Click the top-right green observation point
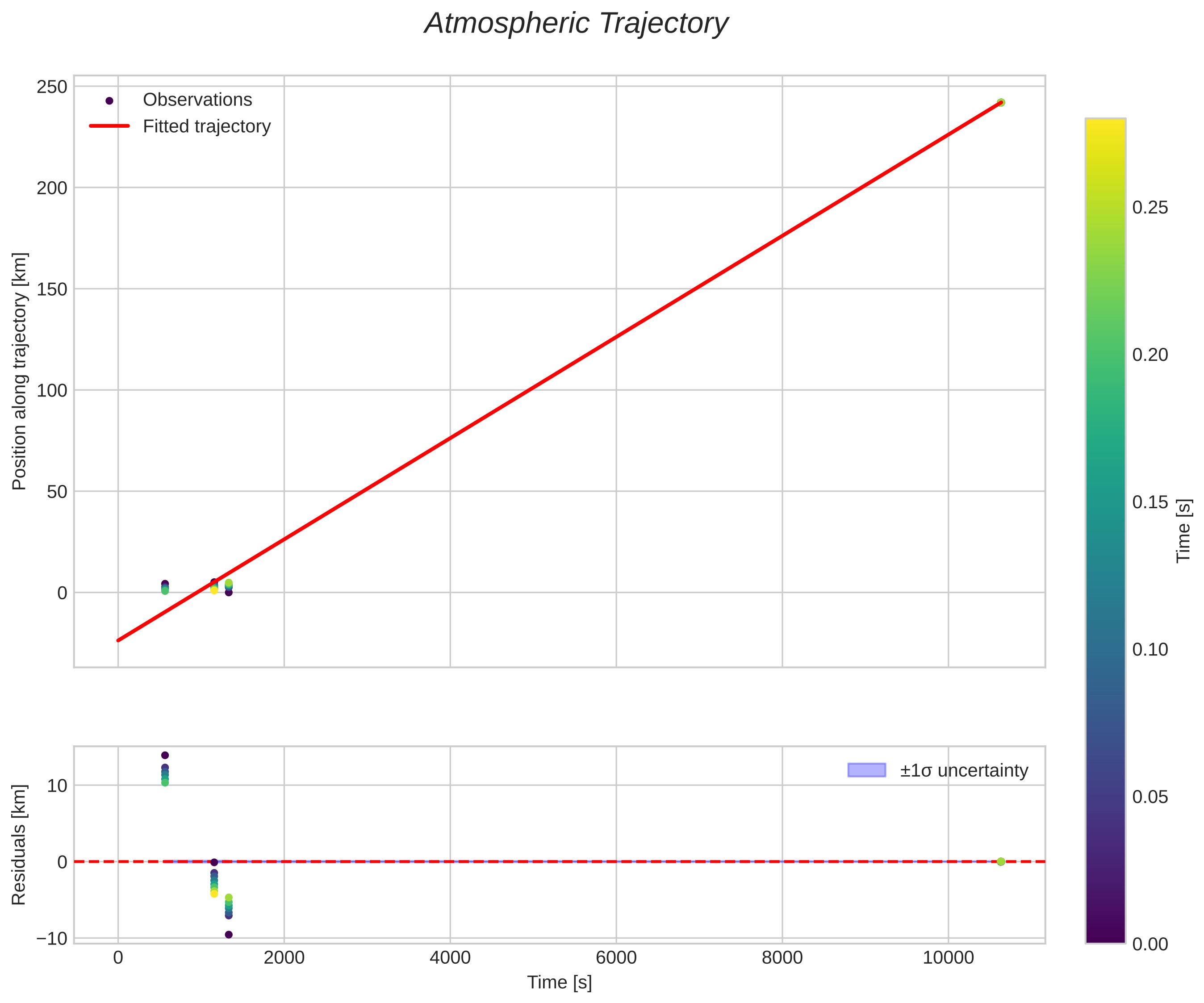 click(1000, 103)
